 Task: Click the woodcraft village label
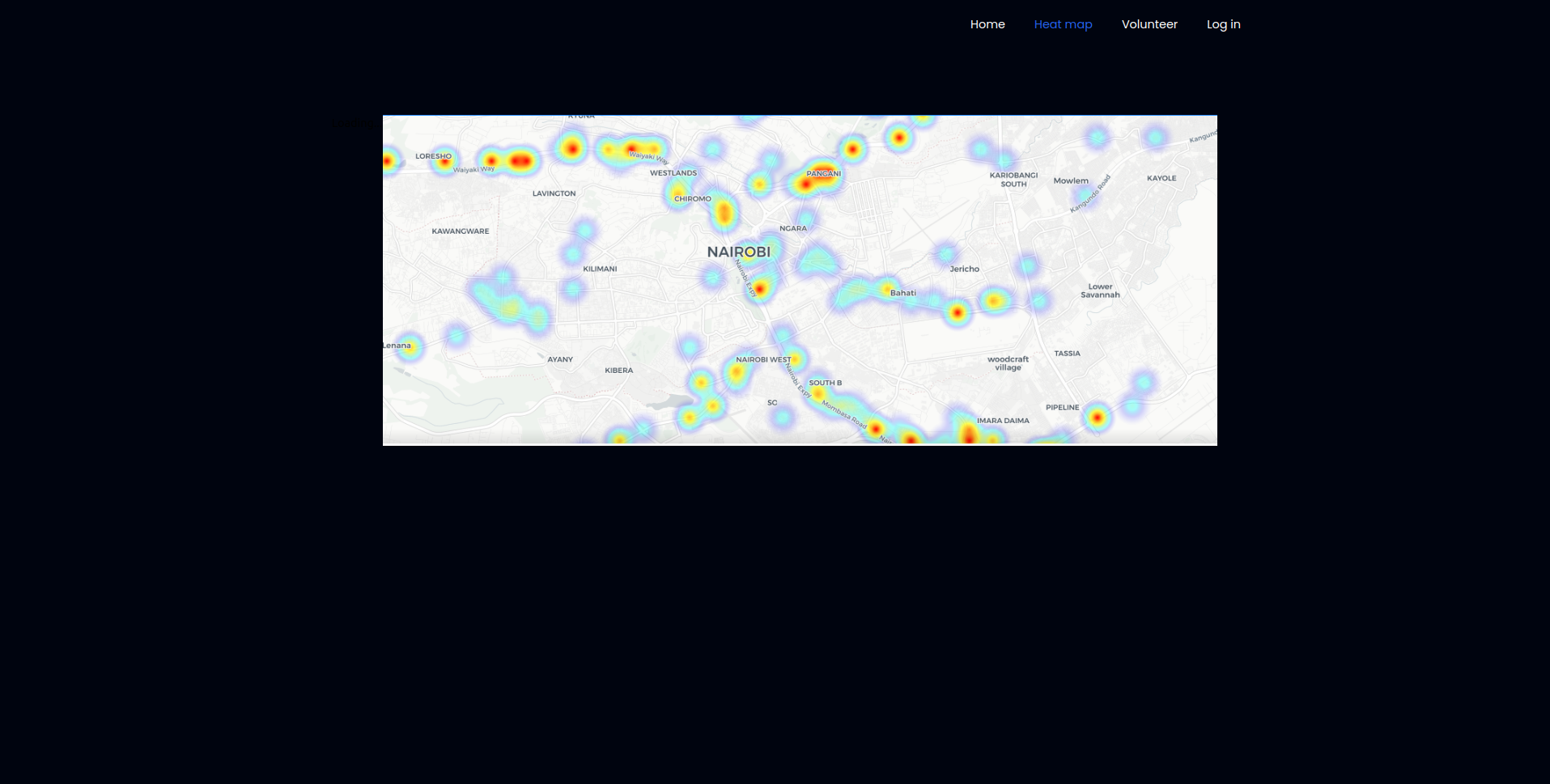pyautogui.click(x=1008, y=363)
